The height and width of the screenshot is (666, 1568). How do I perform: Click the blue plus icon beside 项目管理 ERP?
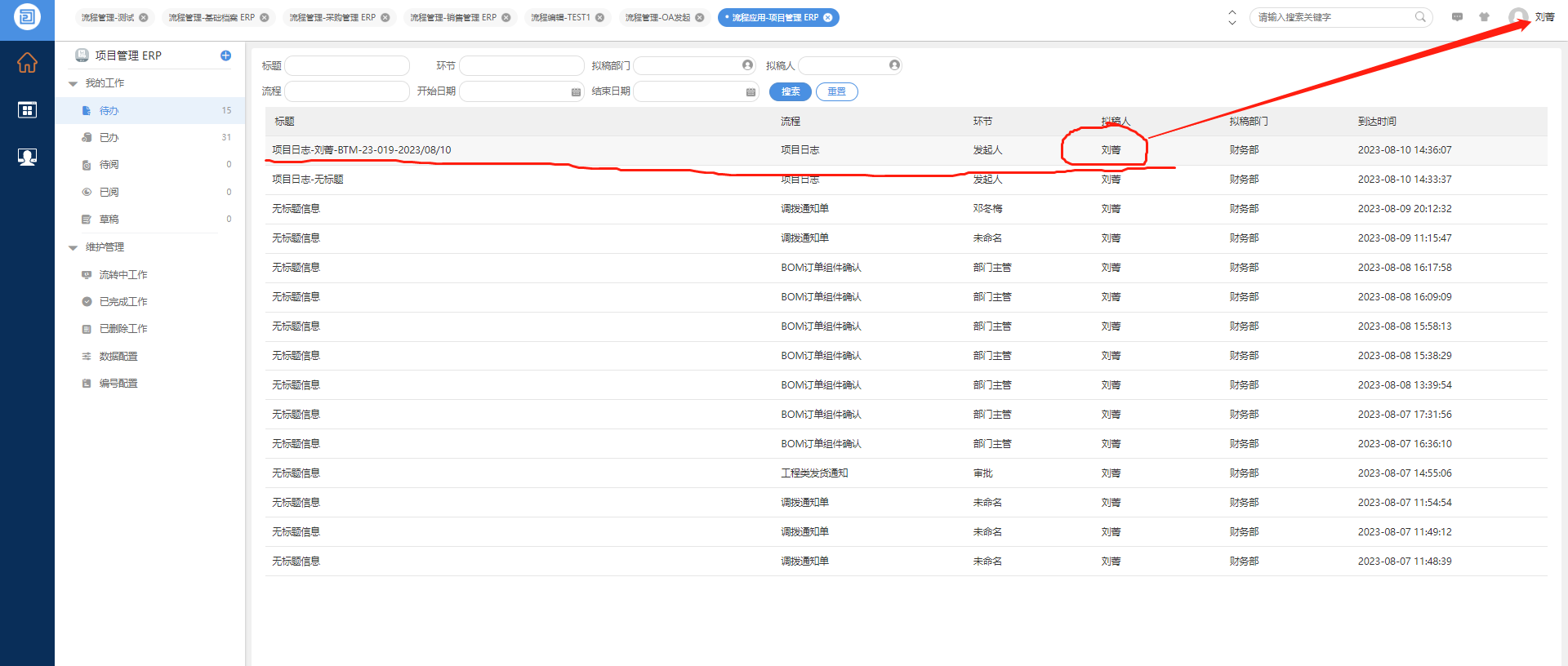(x=225, y=55)
